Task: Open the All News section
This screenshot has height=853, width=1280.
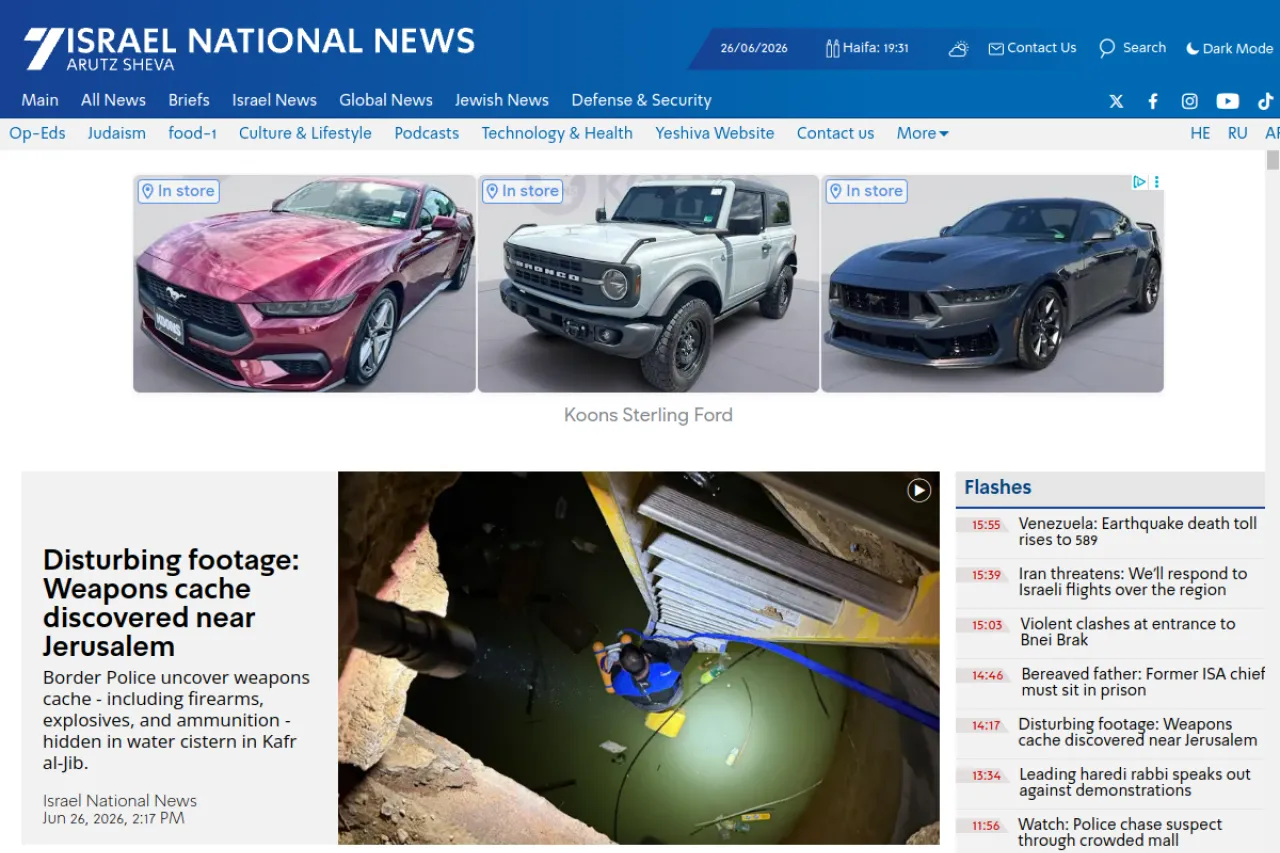Action: click(x=113, y=100)
